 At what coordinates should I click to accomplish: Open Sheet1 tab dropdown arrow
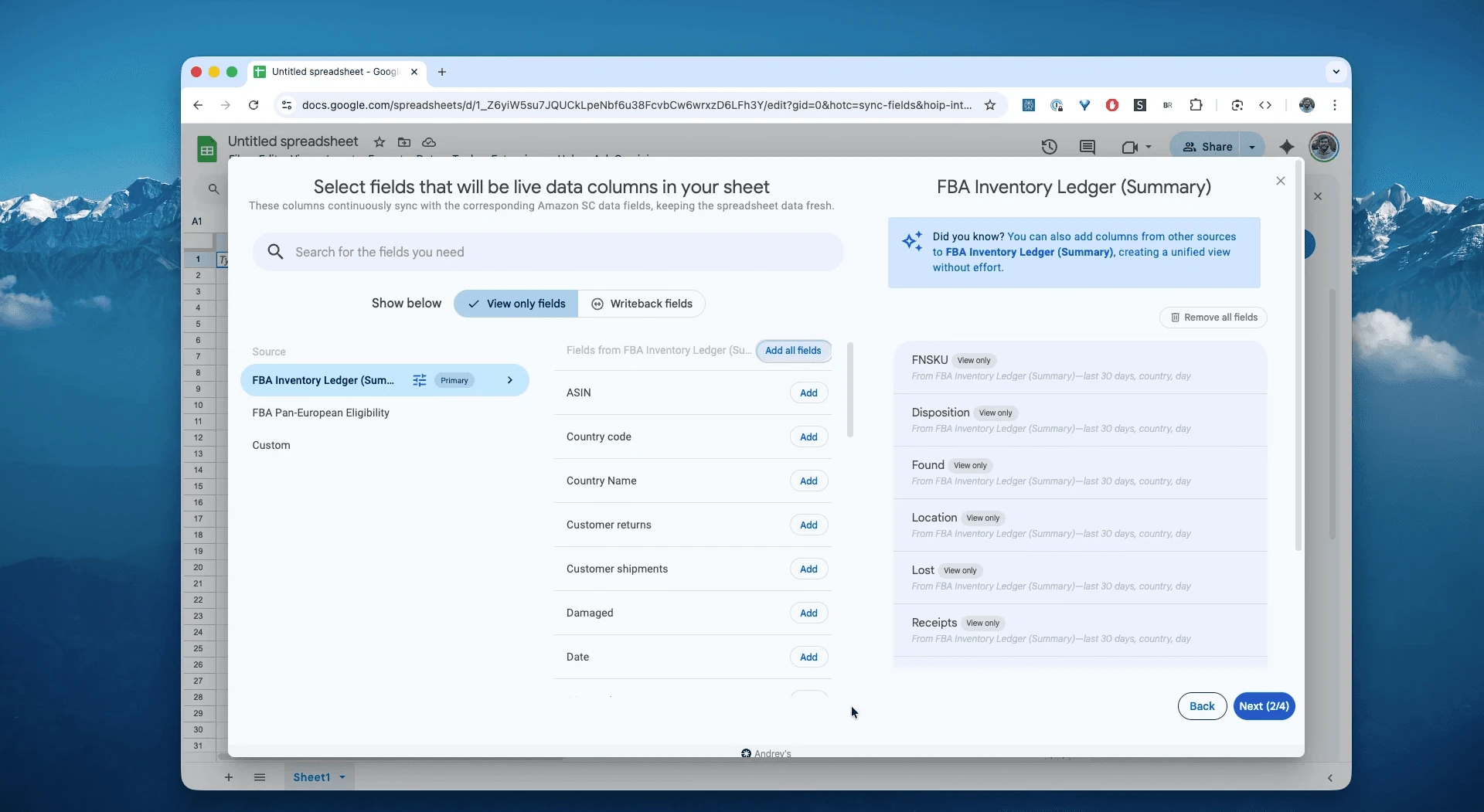[342, 777]
